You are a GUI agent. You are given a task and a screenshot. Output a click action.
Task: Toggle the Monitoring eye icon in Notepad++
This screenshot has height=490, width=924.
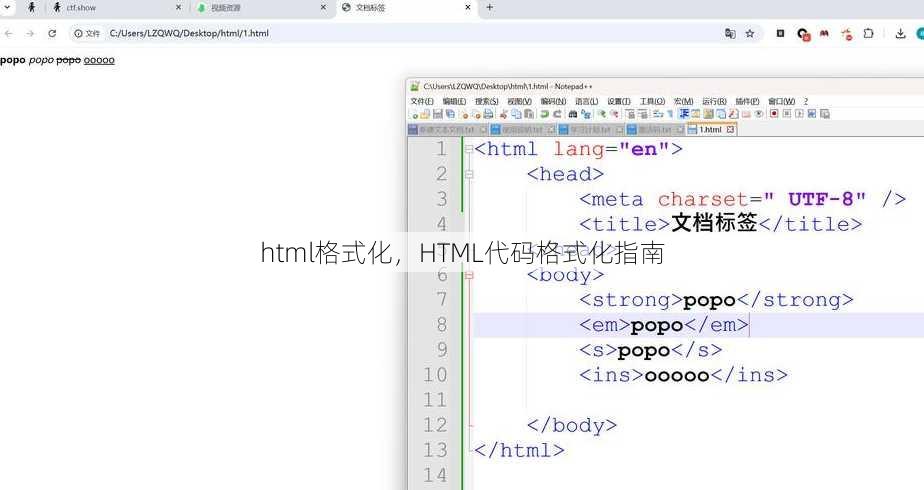tap(758, 114)
